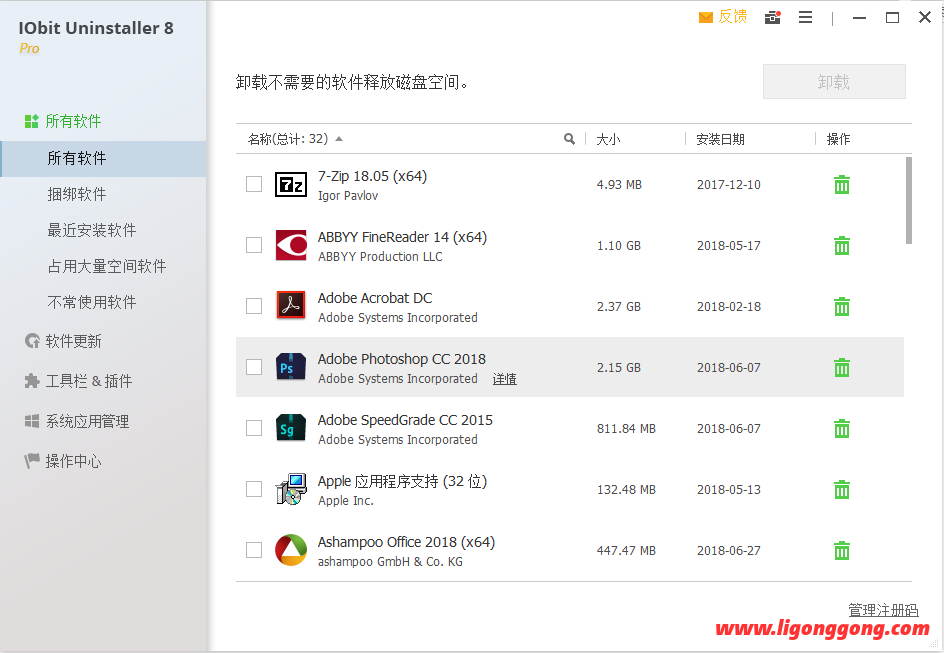This screenshot has width=944, height=653.
Task: Click the 管理注册码 link
Action: pyautogui.click(x=883, y=610)
